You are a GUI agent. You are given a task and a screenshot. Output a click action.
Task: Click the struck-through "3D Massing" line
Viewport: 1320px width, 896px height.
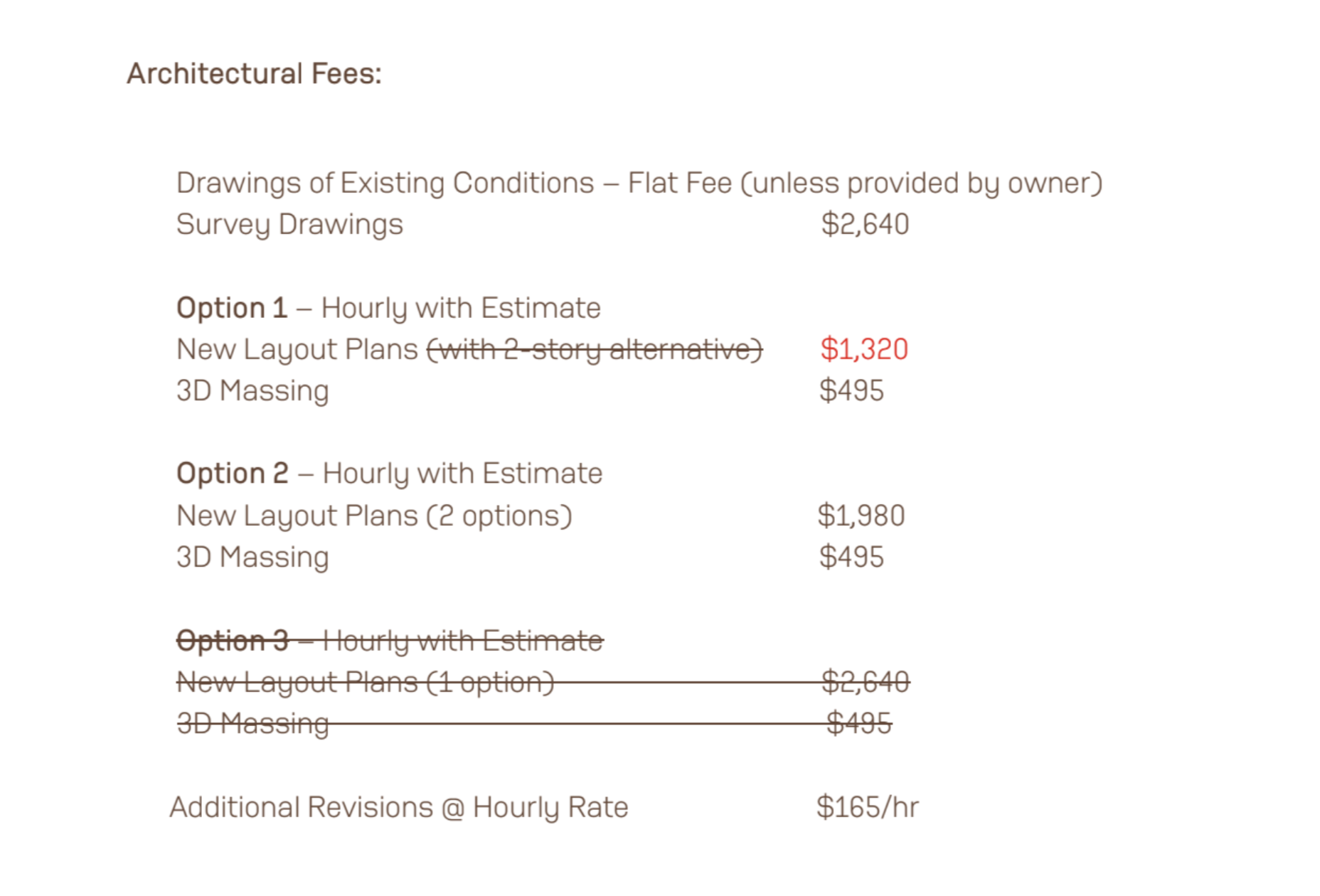(252, 724)
